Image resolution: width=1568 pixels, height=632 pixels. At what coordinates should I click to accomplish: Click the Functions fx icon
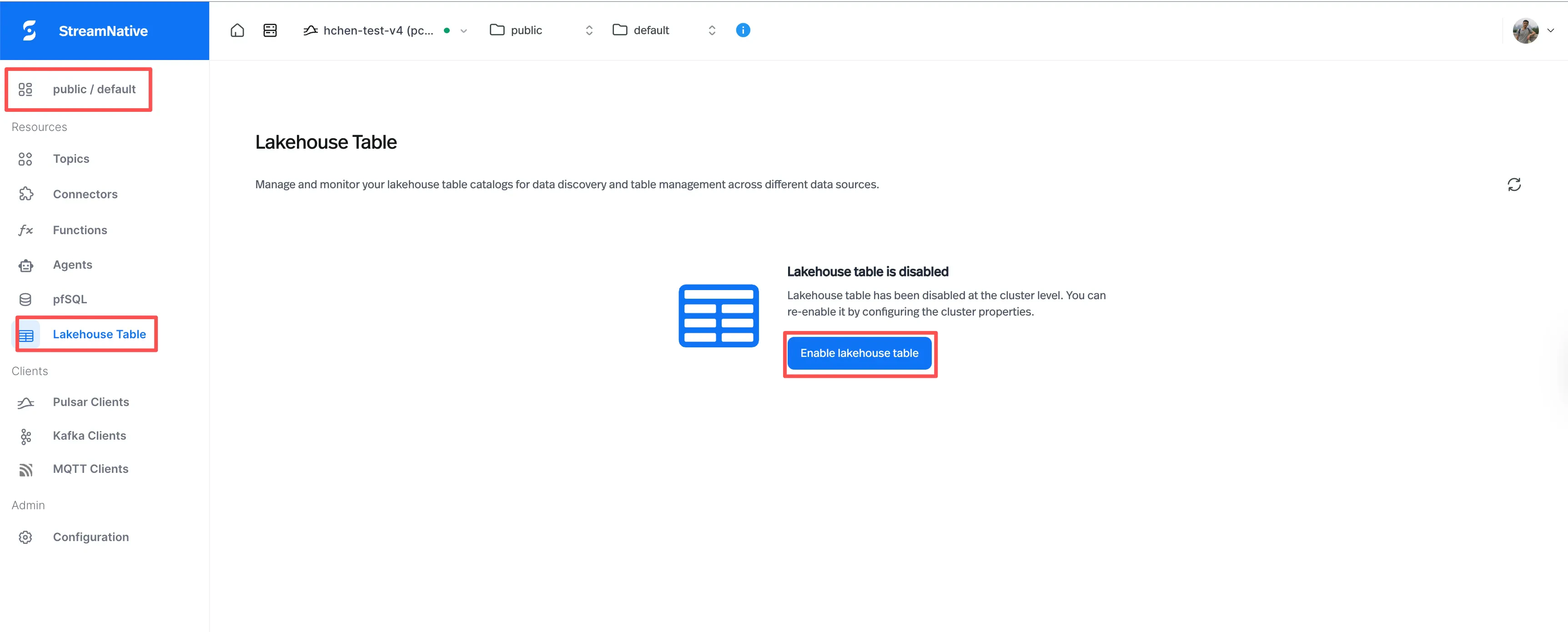coord(25,230)
